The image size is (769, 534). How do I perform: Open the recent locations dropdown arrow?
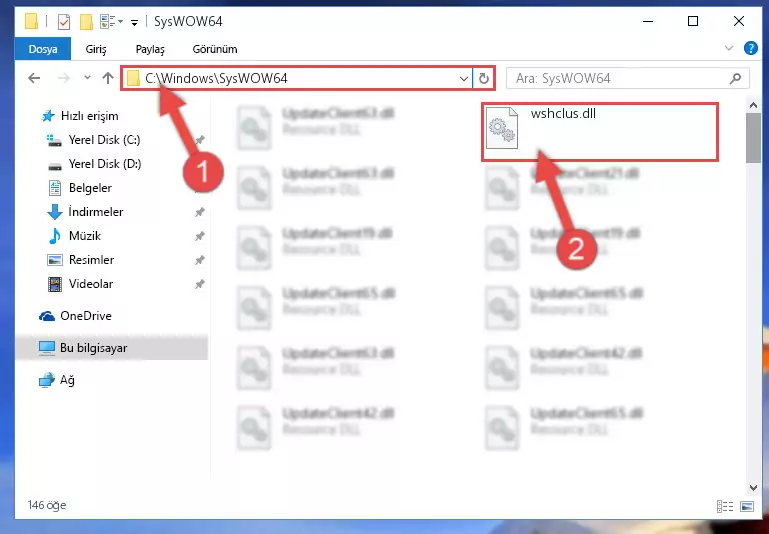pyautogui.click(x=87, y=78)
